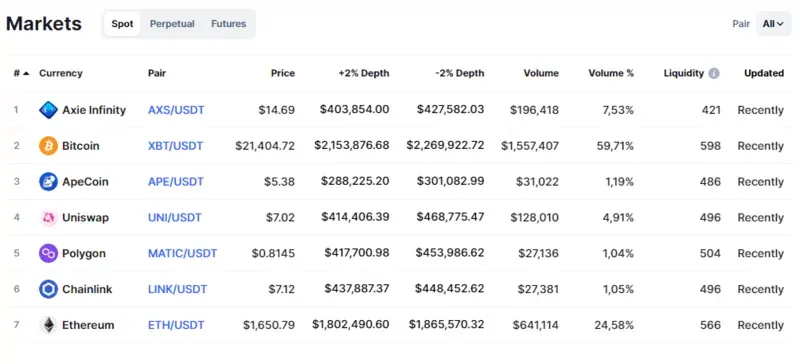The image size is (800, 364).
Task: Click Ethereum volume $641,114
Action: (536, 325)
